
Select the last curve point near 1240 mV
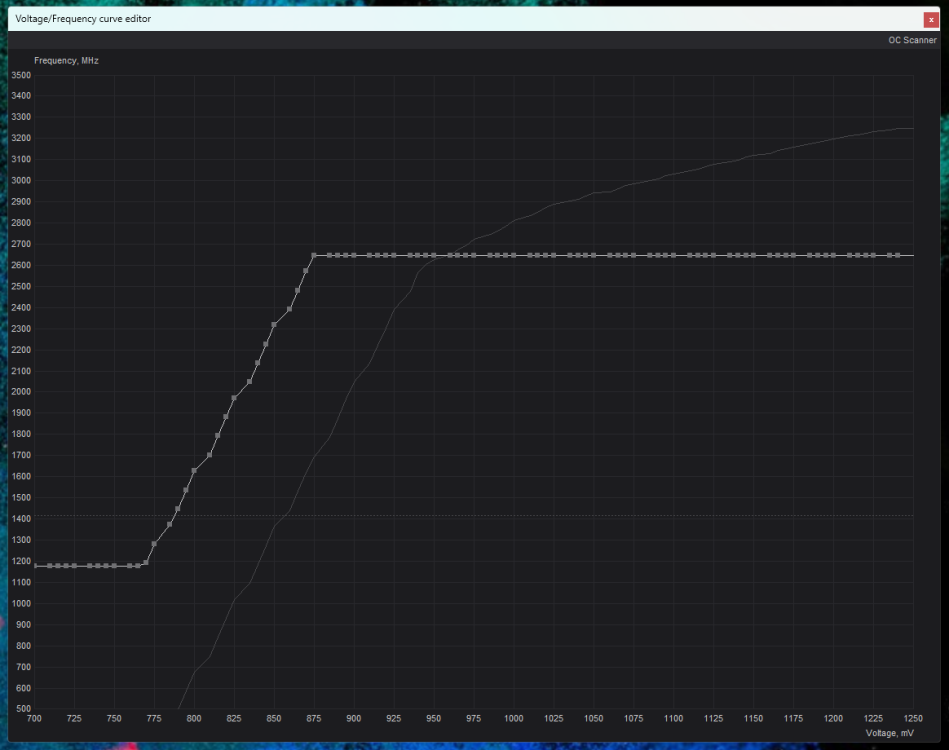pyautogui.click(x=897, y=255)
